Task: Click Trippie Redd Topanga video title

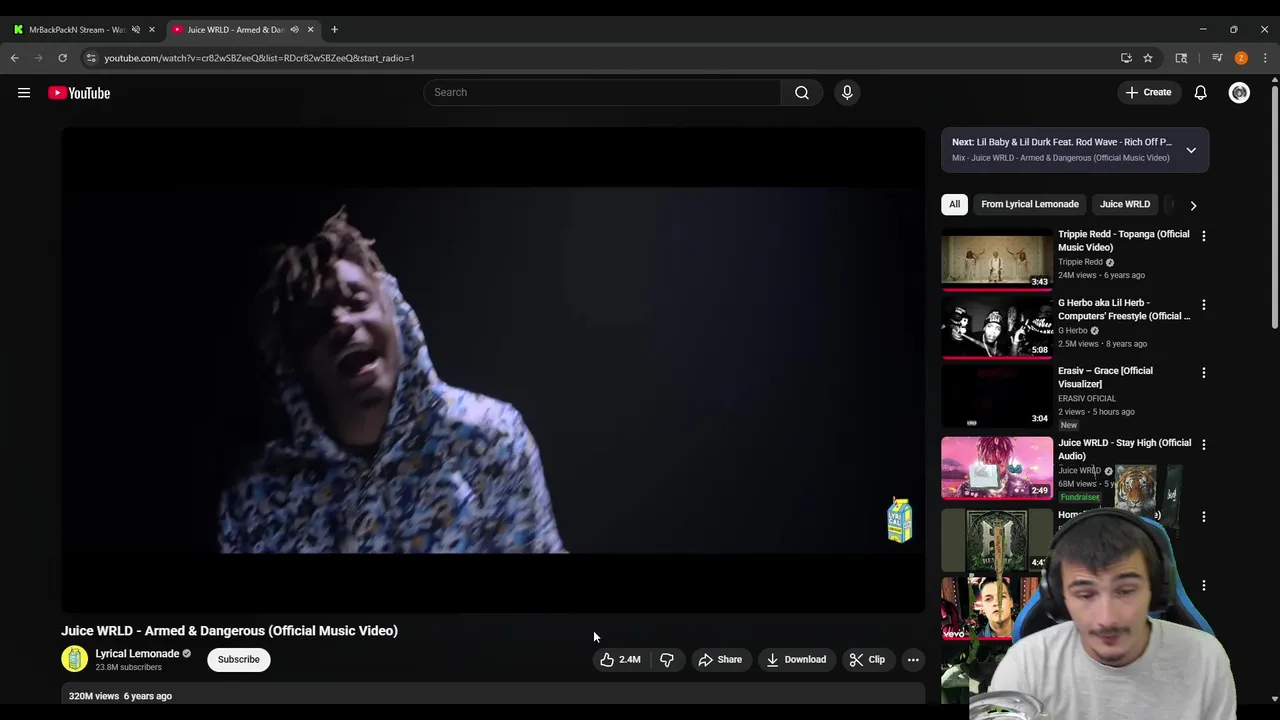Action: 1124,240
